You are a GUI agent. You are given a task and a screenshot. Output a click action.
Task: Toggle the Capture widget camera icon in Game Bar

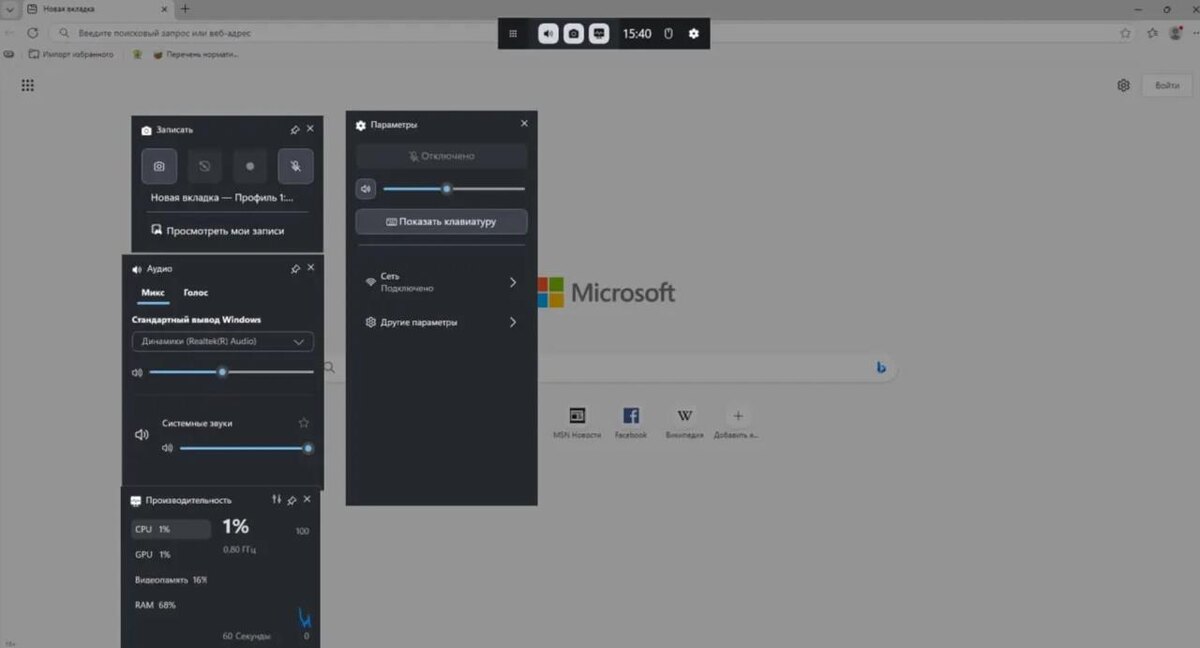[x=573, y=34]
